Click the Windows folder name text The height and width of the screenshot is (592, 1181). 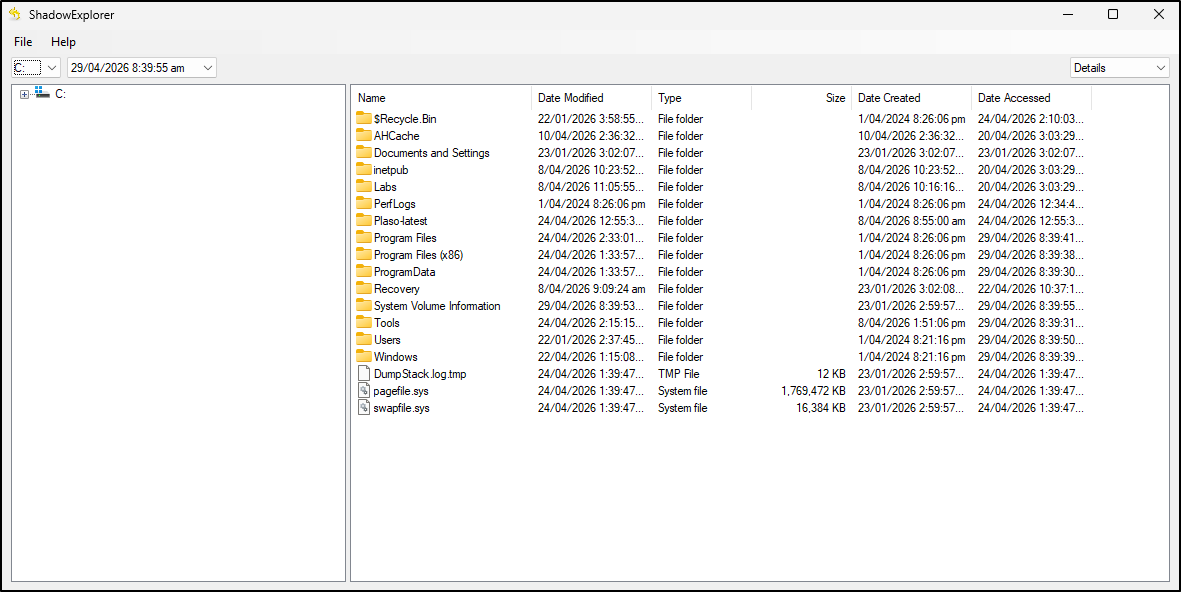coord(395,356)
